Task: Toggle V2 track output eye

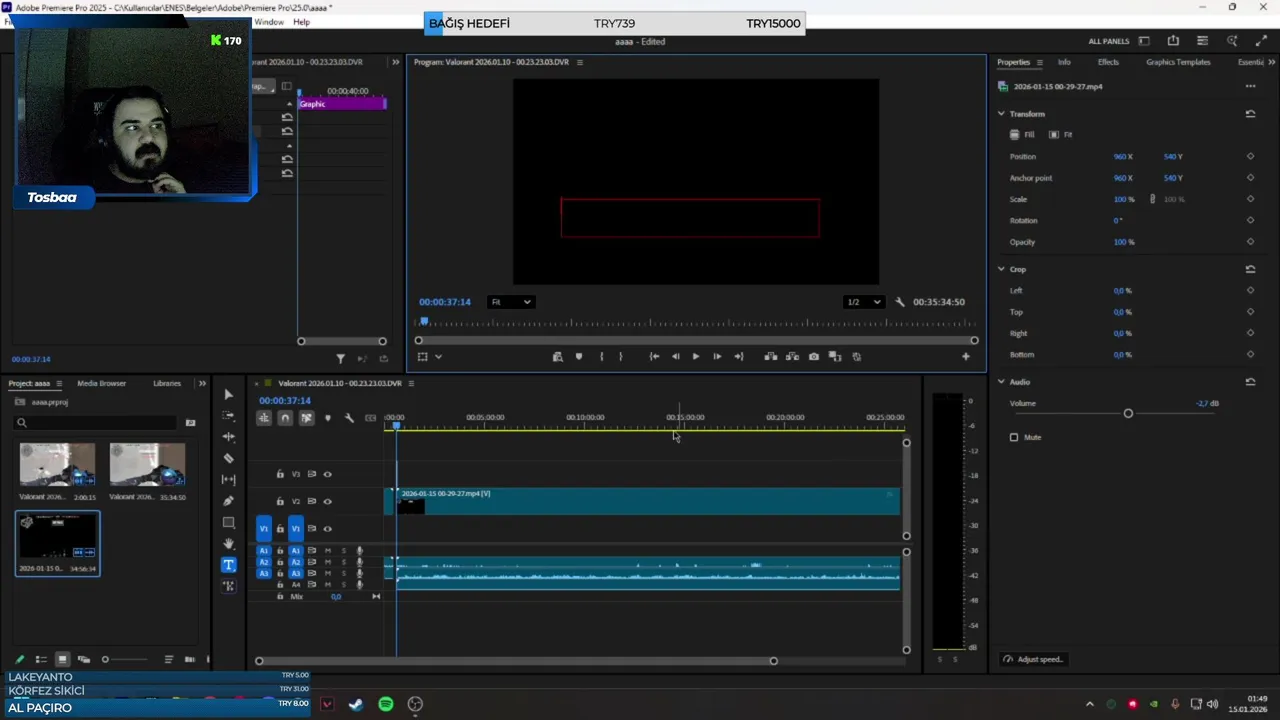Action: (327, 501)
